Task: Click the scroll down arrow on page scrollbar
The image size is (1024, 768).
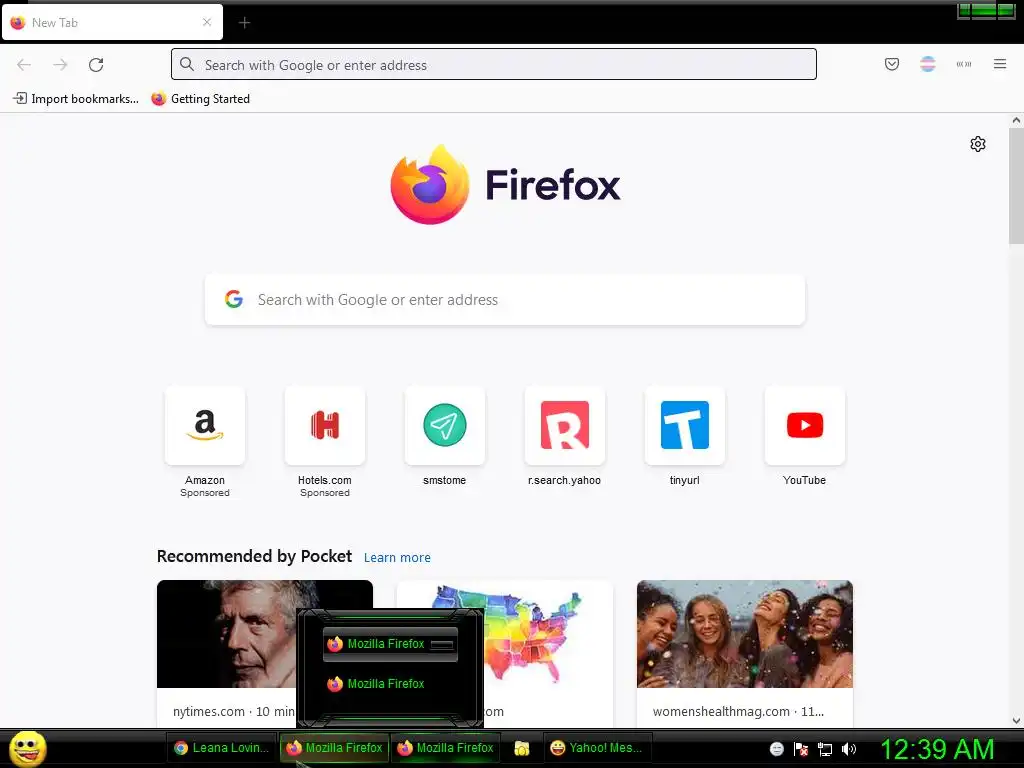Action: [x=1016, y=721]
